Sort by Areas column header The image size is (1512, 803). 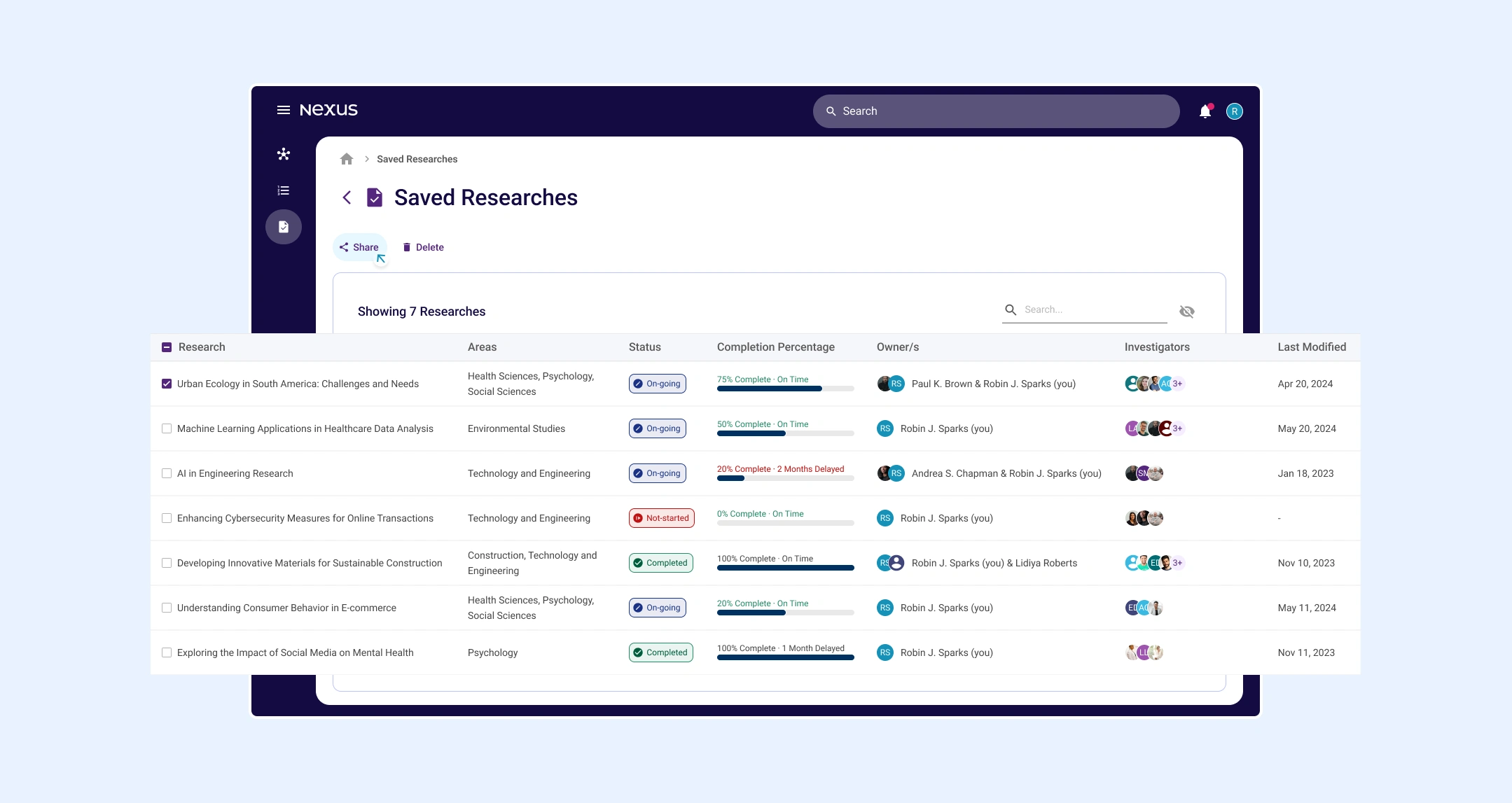coord(482,347)
